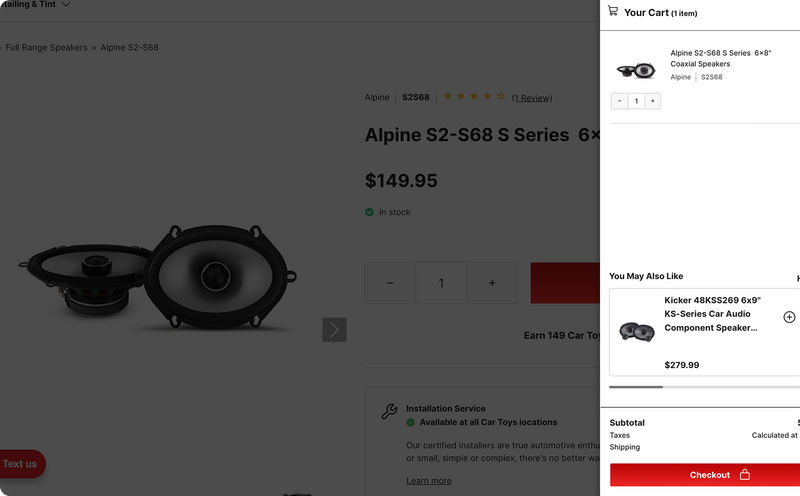Click the wrench Installation Service icon
This screenshot has width=800, height=496.
click(389, 411)
